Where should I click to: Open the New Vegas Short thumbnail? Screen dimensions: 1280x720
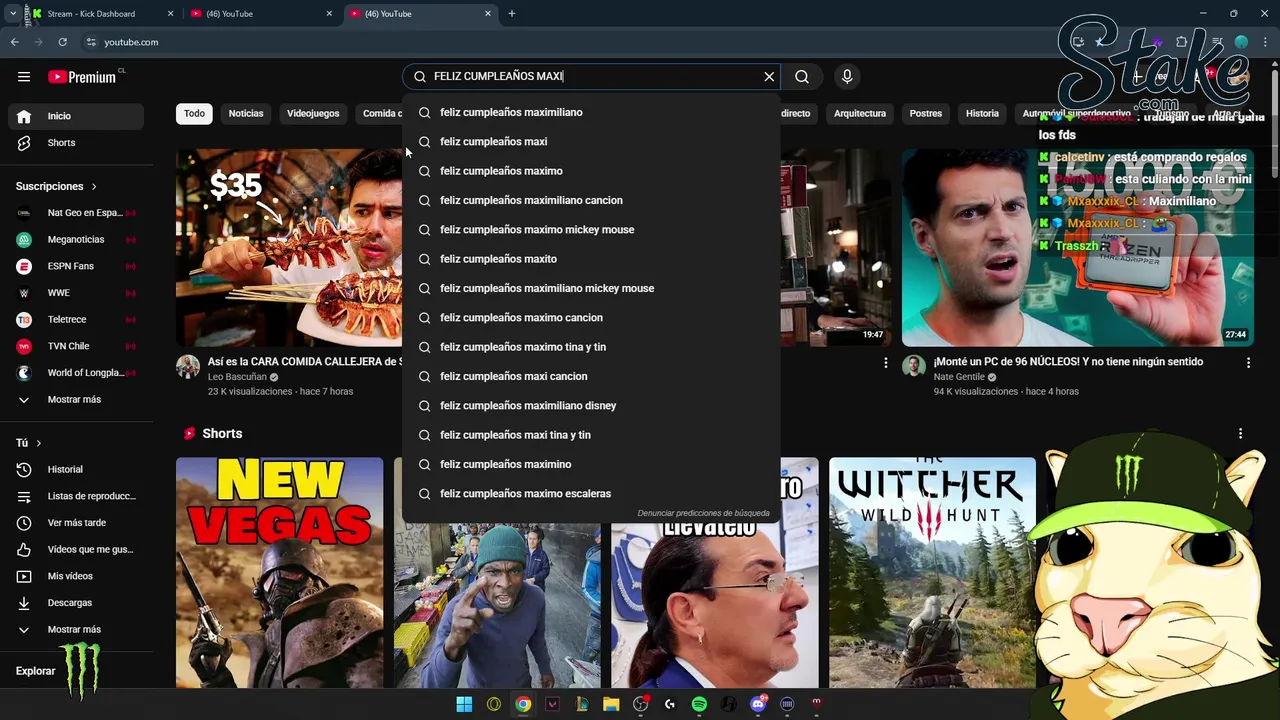tap(279, 573)
